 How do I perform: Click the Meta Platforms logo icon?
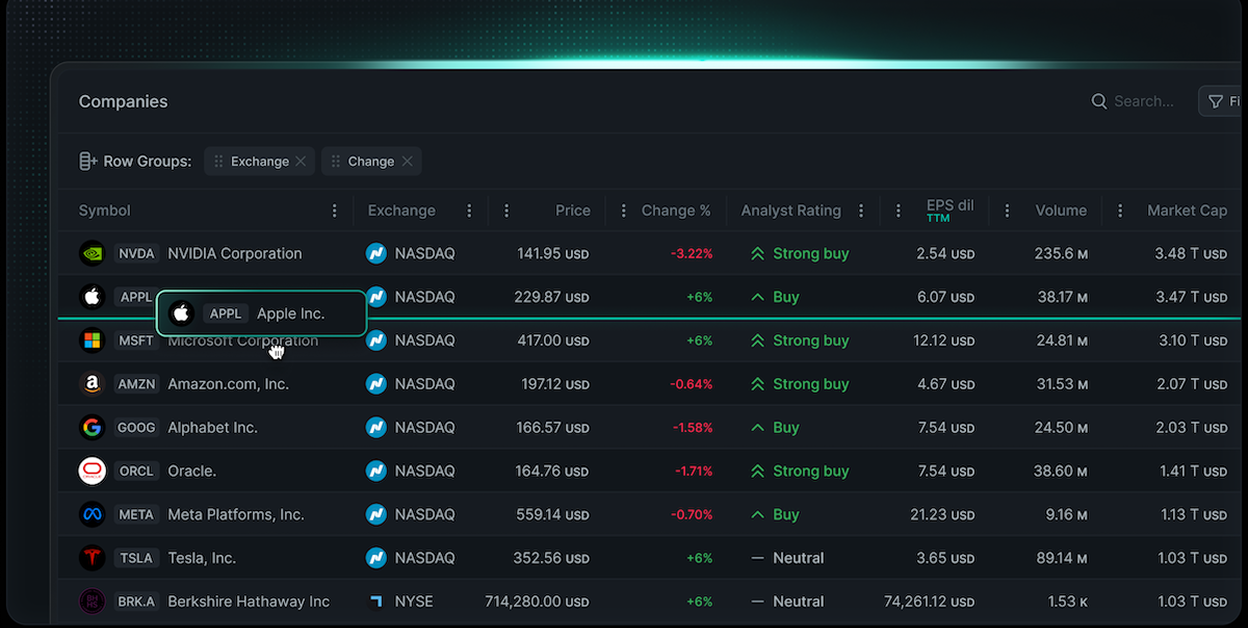coord(92,515)
